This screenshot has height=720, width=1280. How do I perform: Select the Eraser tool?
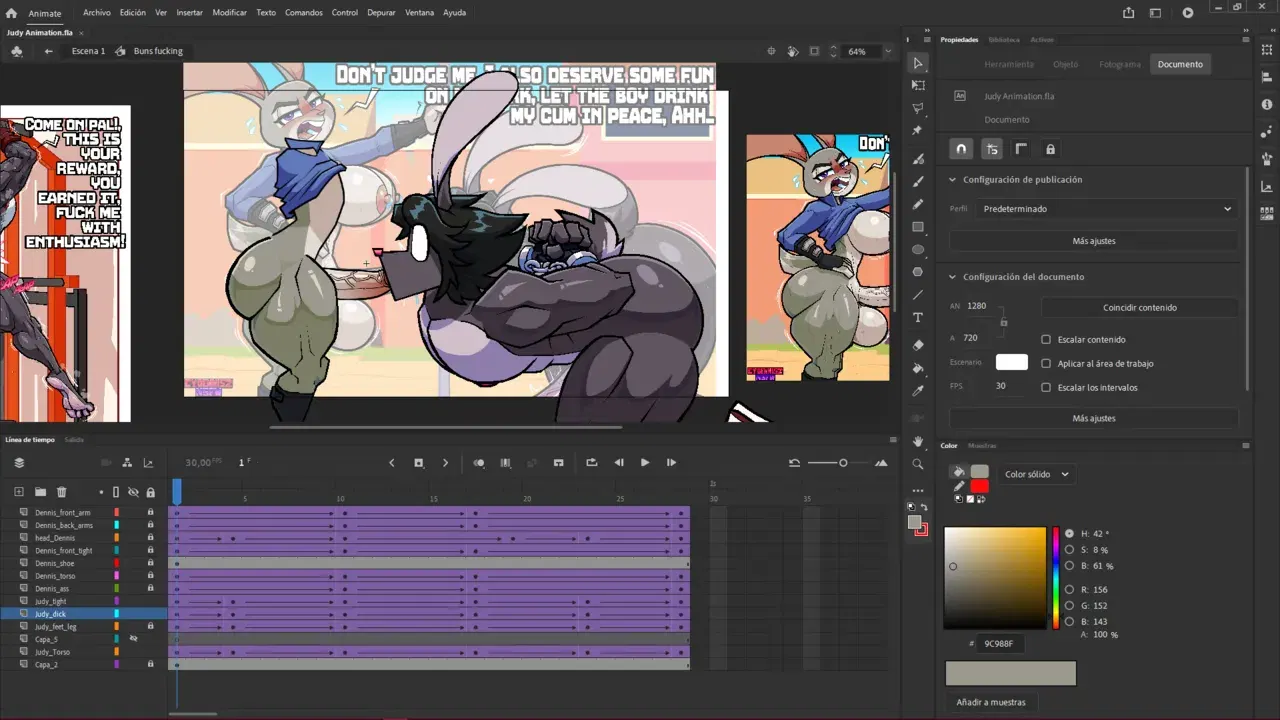(x=918, y=345)
